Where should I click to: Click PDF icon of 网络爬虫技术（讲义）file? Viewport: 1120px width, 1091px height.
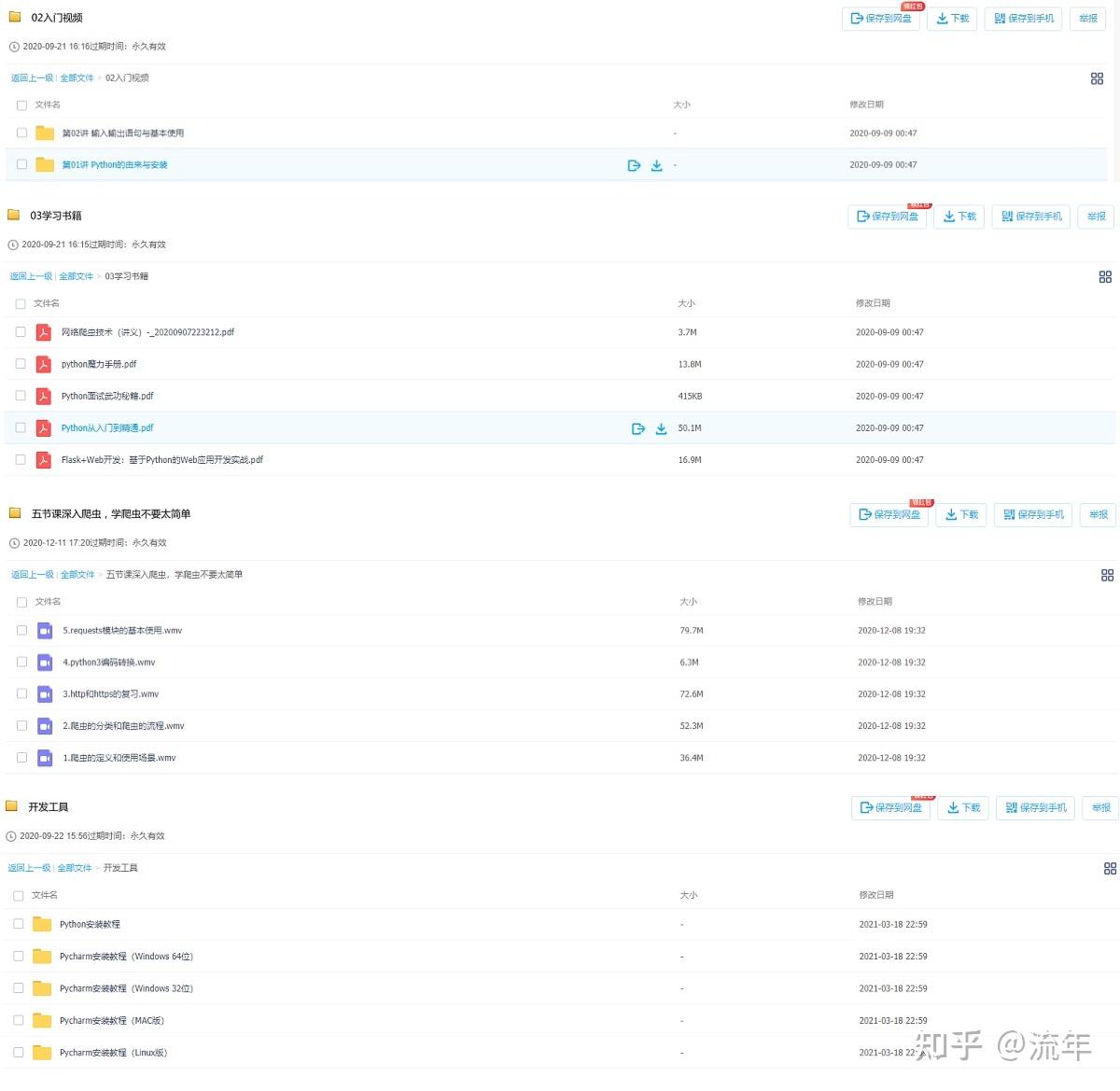(43, 332)
